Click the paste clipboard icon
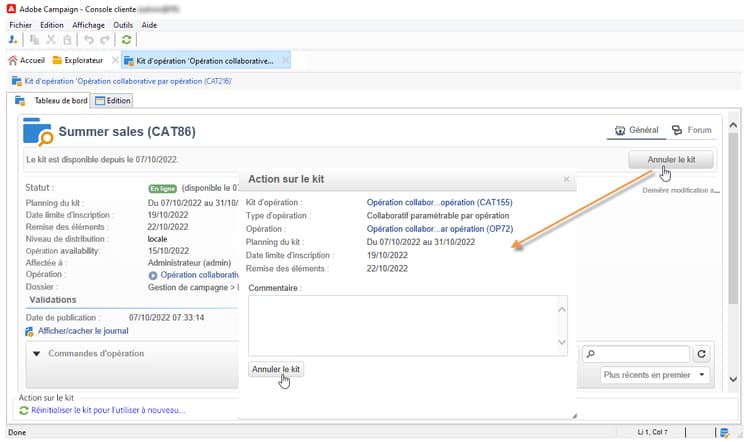Screen dimensions: 750x442 [65, 39]
